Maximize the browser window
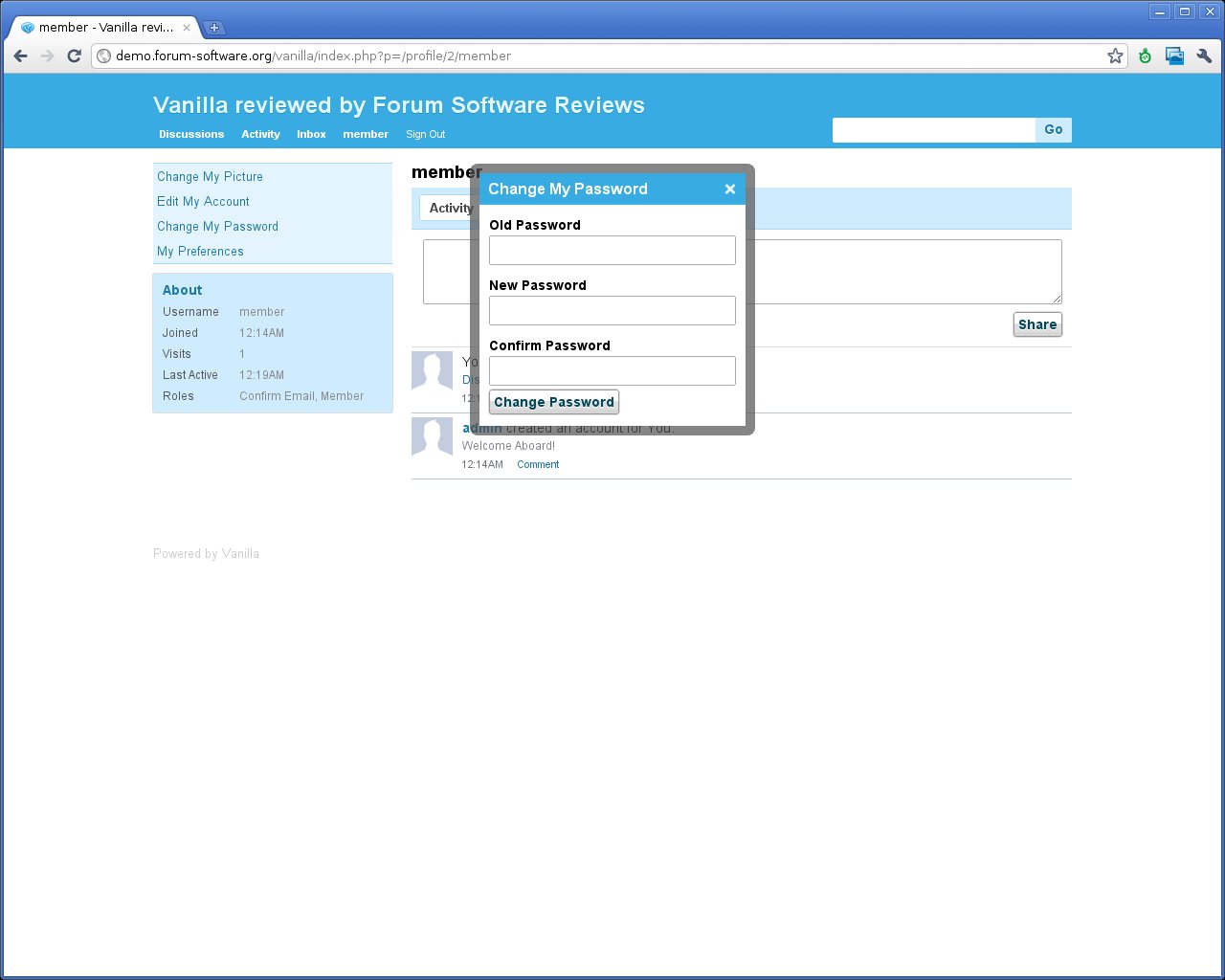 coord(1185,11)
